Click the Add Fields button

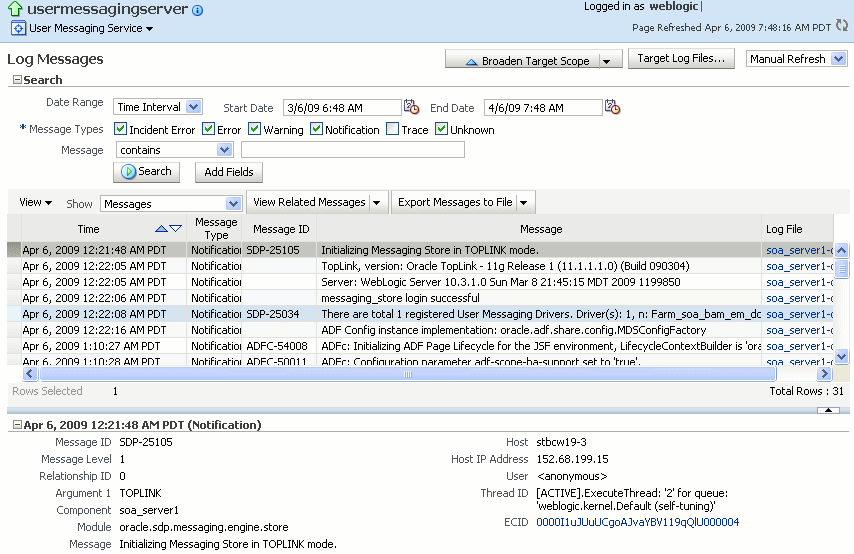click(229, 172)
